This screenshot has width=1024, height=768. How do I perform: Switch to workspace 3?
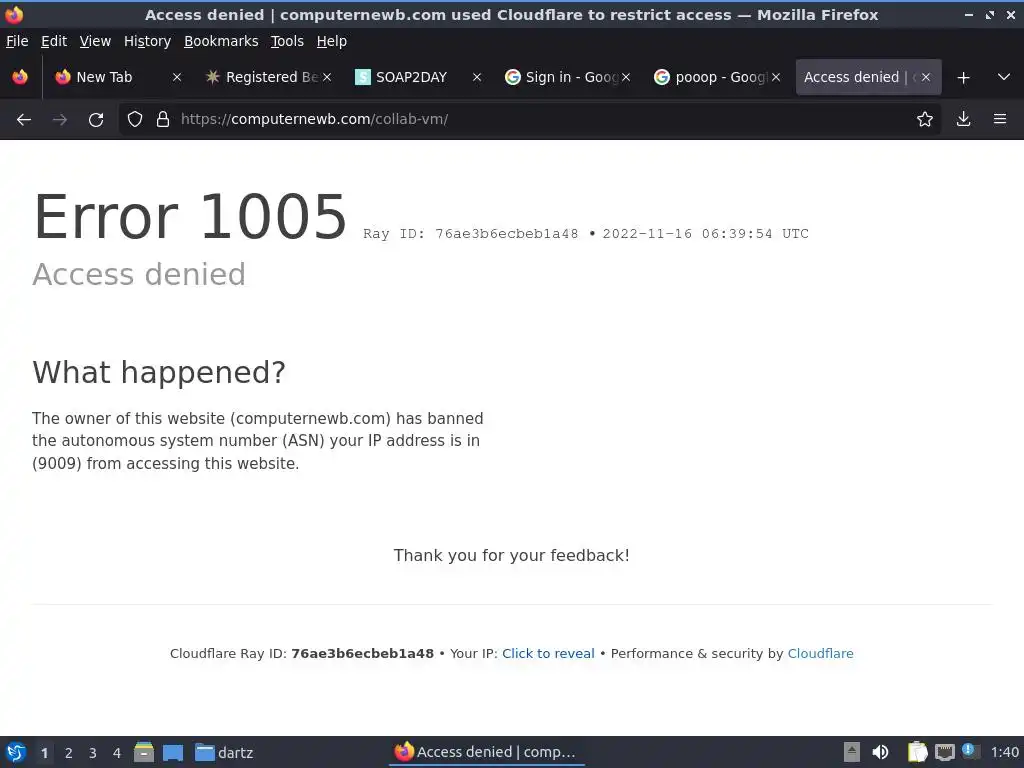click(x=93, y=753)
